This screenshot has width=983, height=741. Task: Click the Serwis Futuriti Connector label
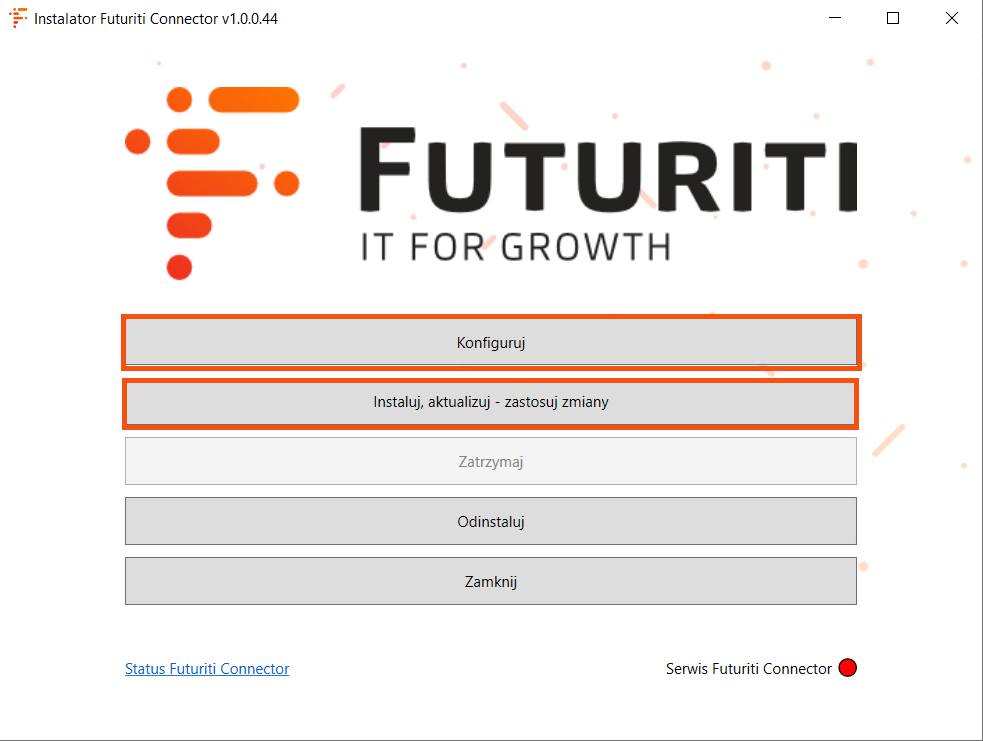(748, 669)
